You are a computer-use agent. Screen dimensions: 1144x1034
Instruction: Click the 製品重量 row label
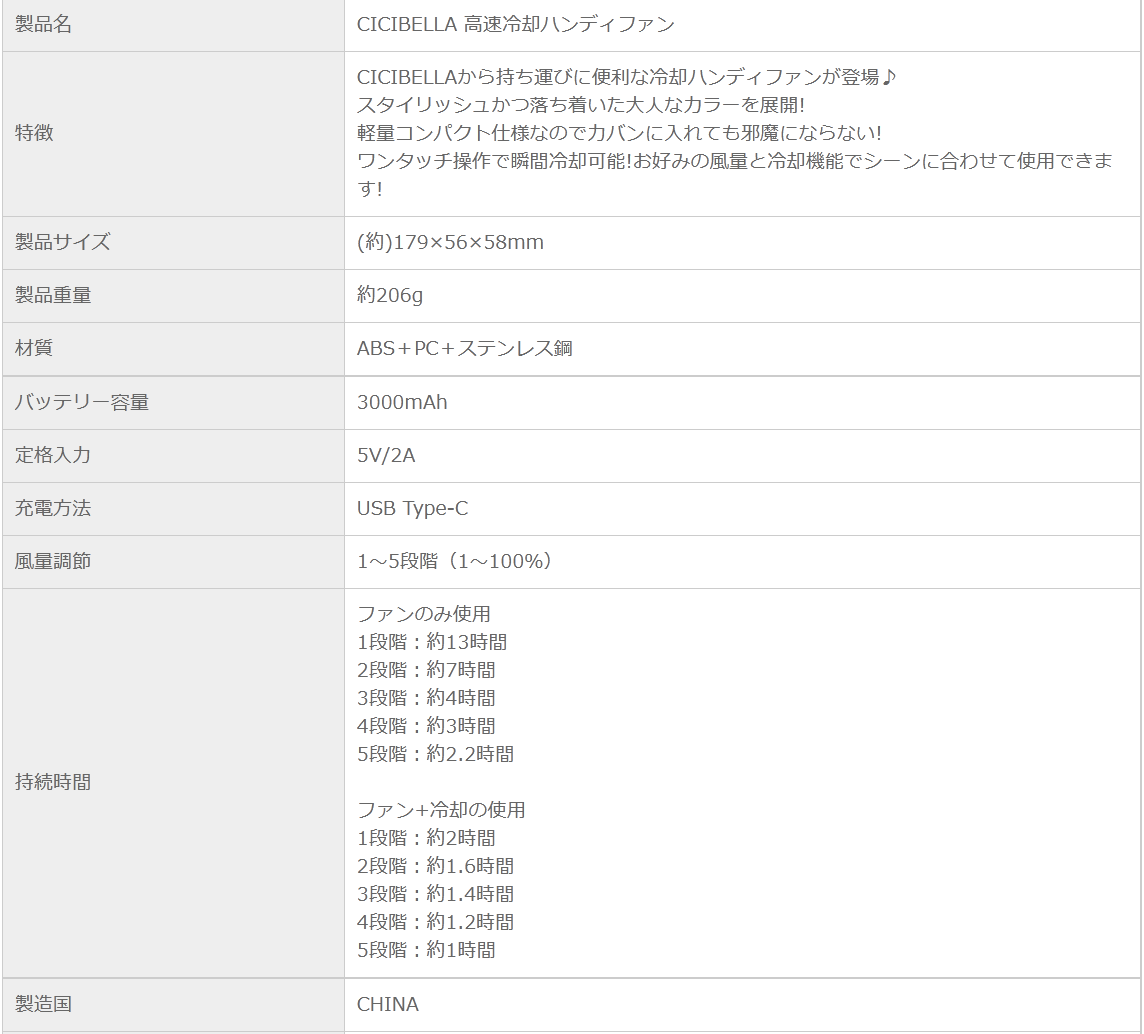(x=53, y=296)
